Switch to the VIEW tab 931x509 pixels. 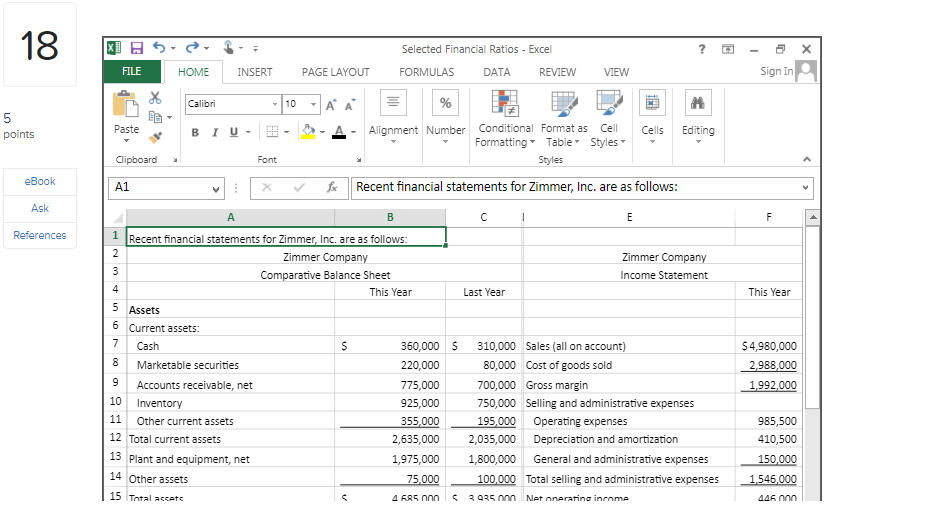616,72
